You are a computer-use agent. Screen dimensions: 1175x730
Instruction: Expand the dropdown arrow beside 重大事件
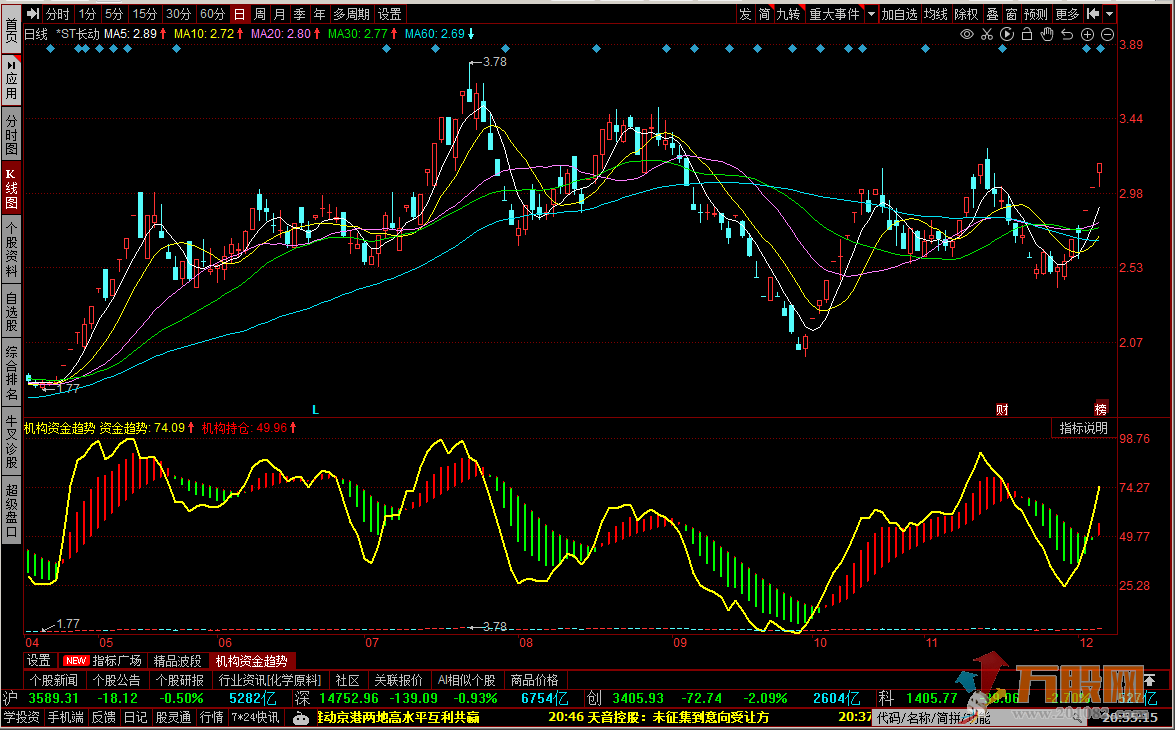[872, 13]
